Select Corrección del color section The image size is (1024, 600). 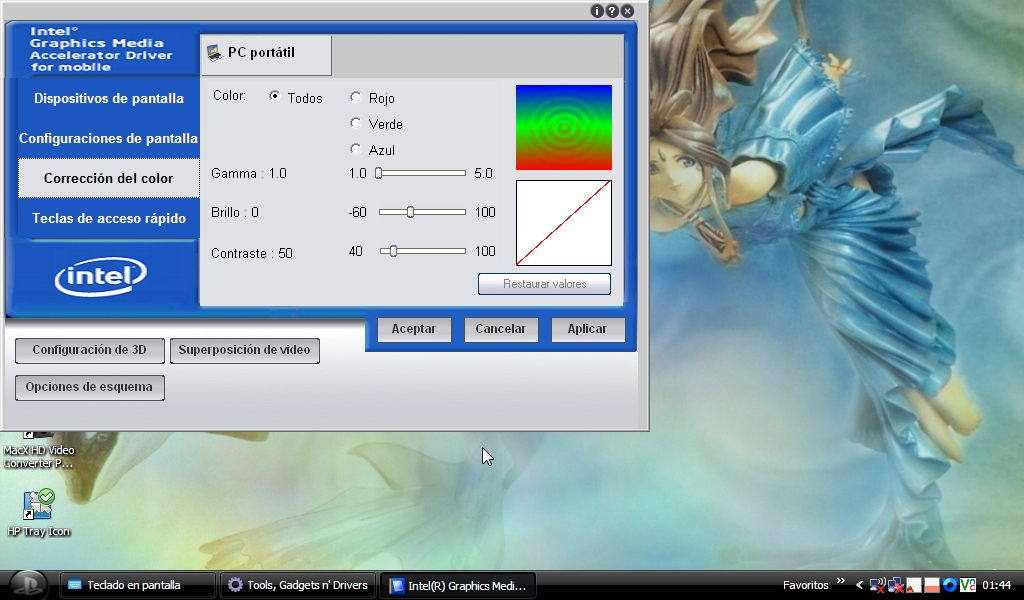click(x=108, y=178)
